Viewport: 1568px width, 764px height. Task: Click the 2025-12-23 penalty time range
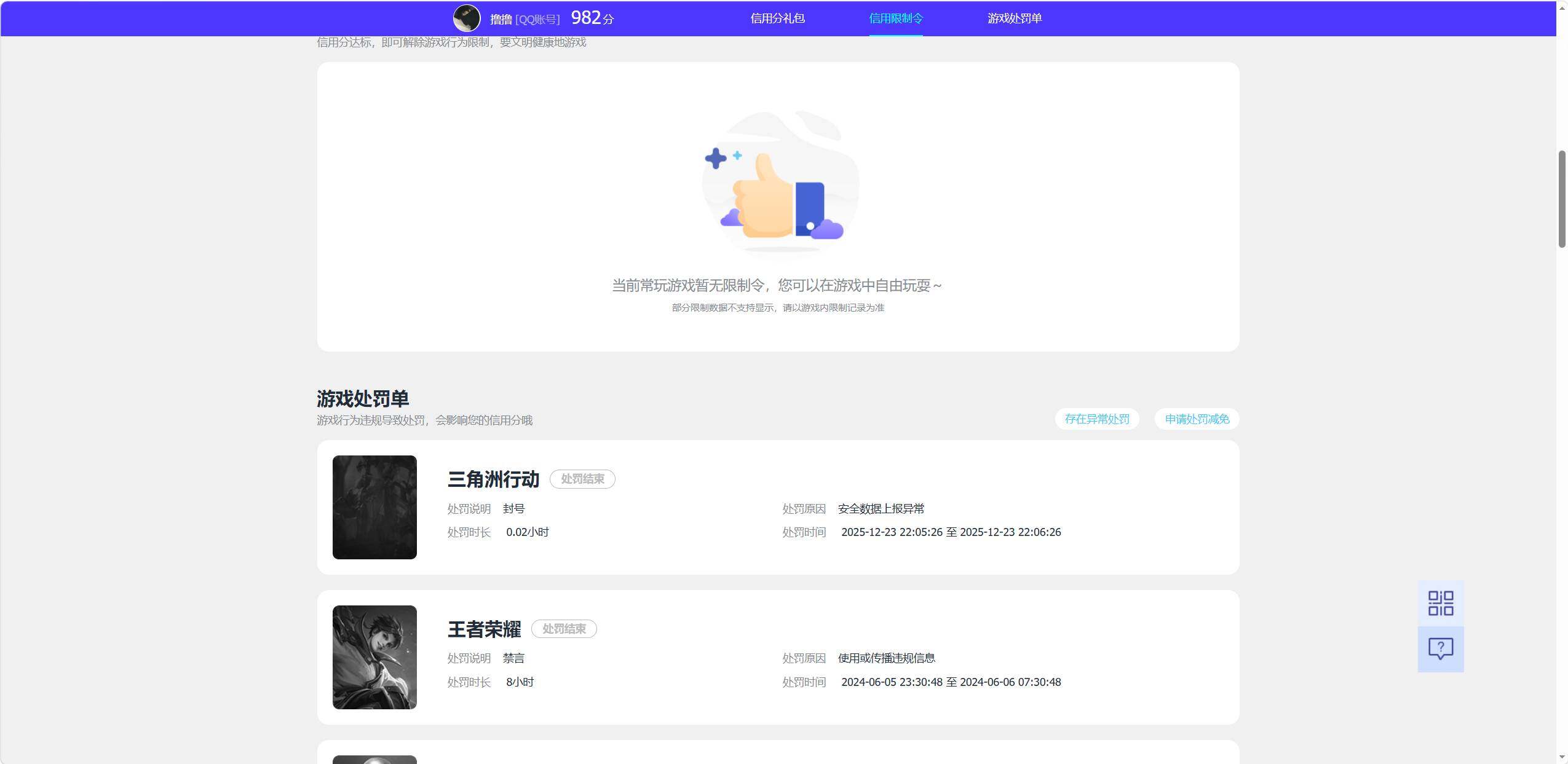(x=951, y=532)
